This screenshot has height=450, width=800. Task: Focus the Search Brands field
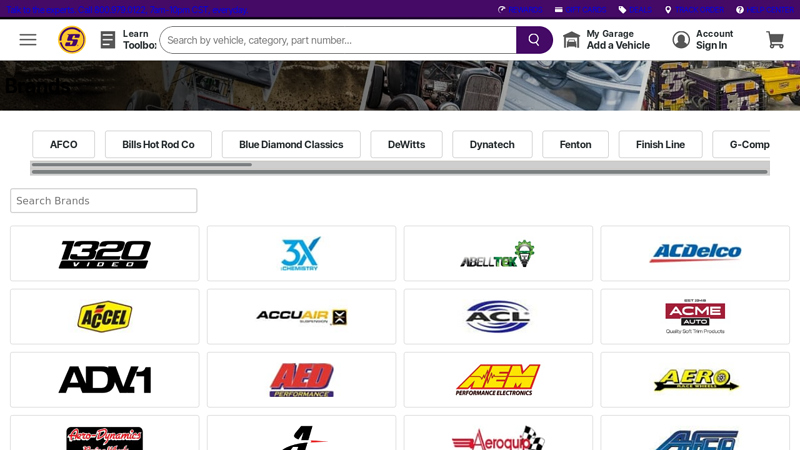pos(104,201)
